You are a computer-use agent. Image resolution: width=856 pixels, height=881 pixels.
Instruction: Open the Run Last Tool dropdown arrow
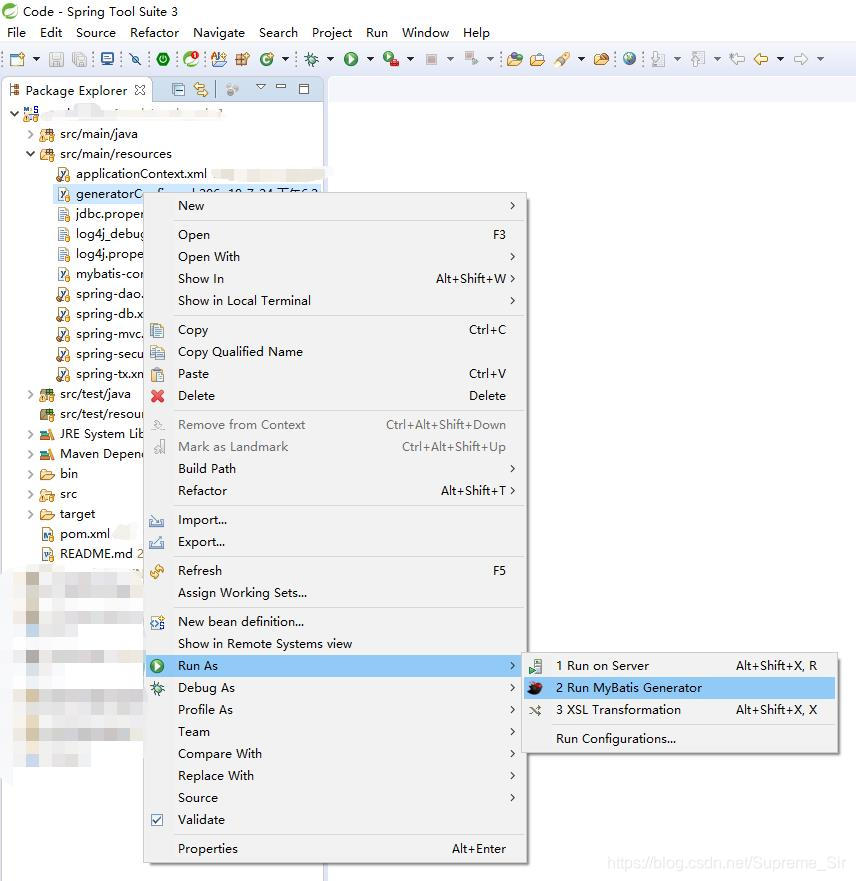[411, 59]
